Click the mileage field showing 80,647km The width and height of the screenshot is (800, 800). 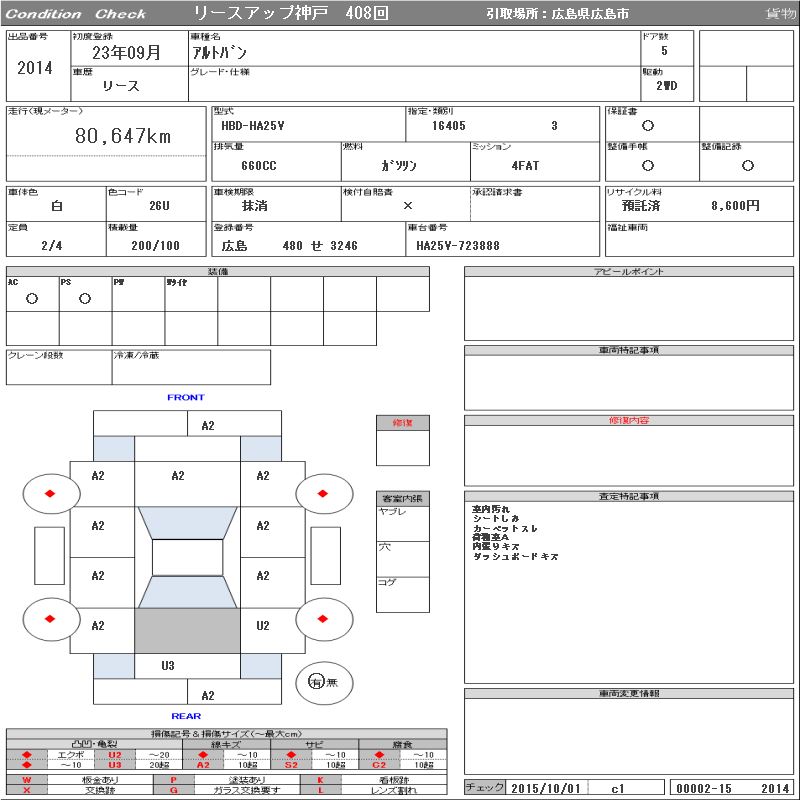[123, 136]
